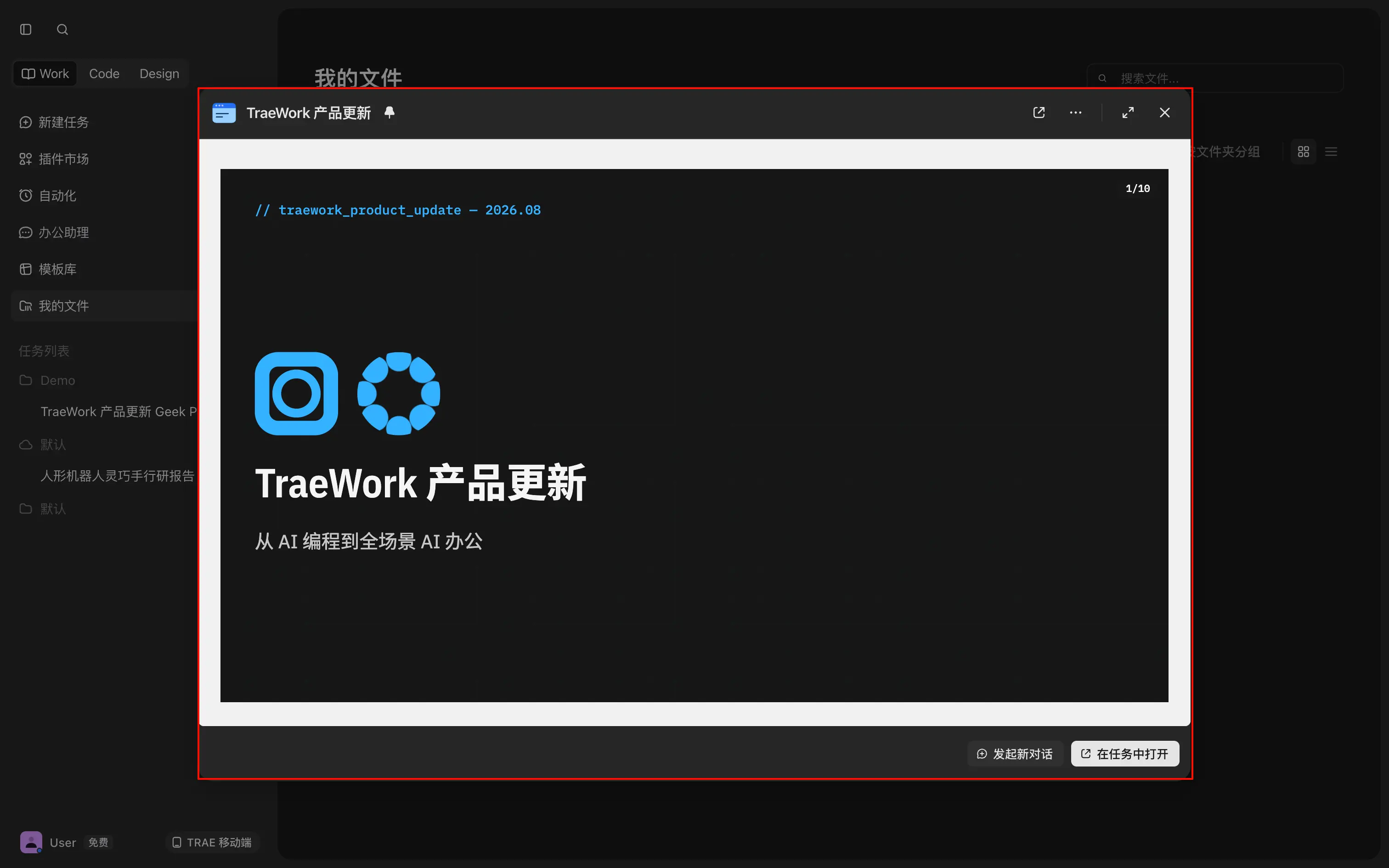Viewport: 1389px width, 868px height.
Task: Select 我的文件 in the sidebar
Action: (103, 306)
